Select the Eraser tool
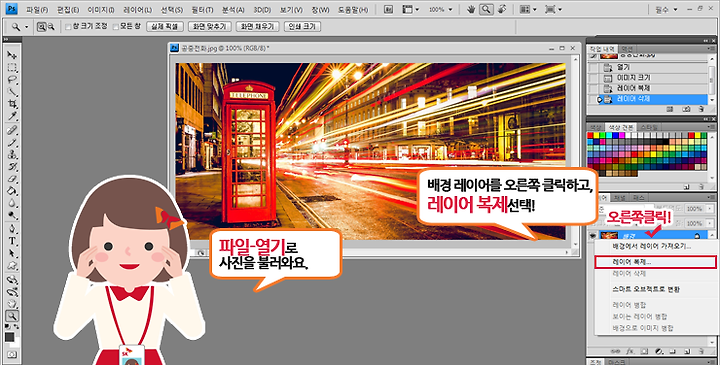Viewport: 720px width, 365px height. coord(12,179)
